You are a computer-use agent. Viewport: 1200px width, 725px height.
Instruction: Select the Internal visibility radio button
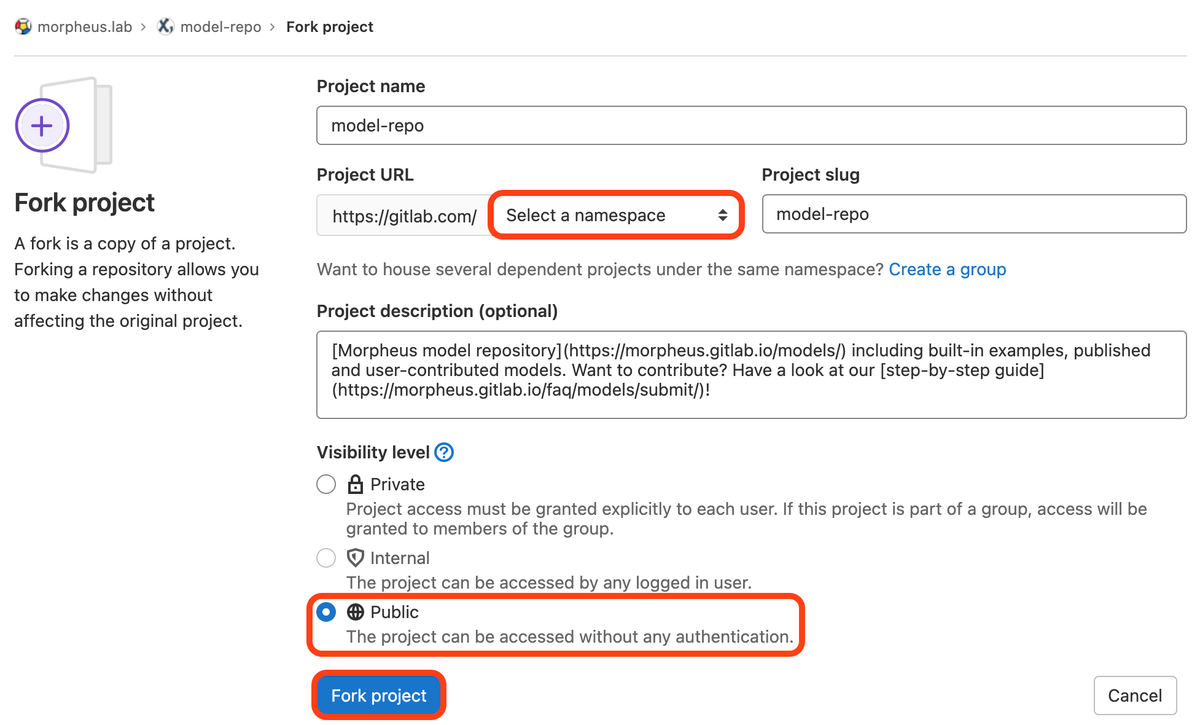pyautogui.click(x=326, y=558)
